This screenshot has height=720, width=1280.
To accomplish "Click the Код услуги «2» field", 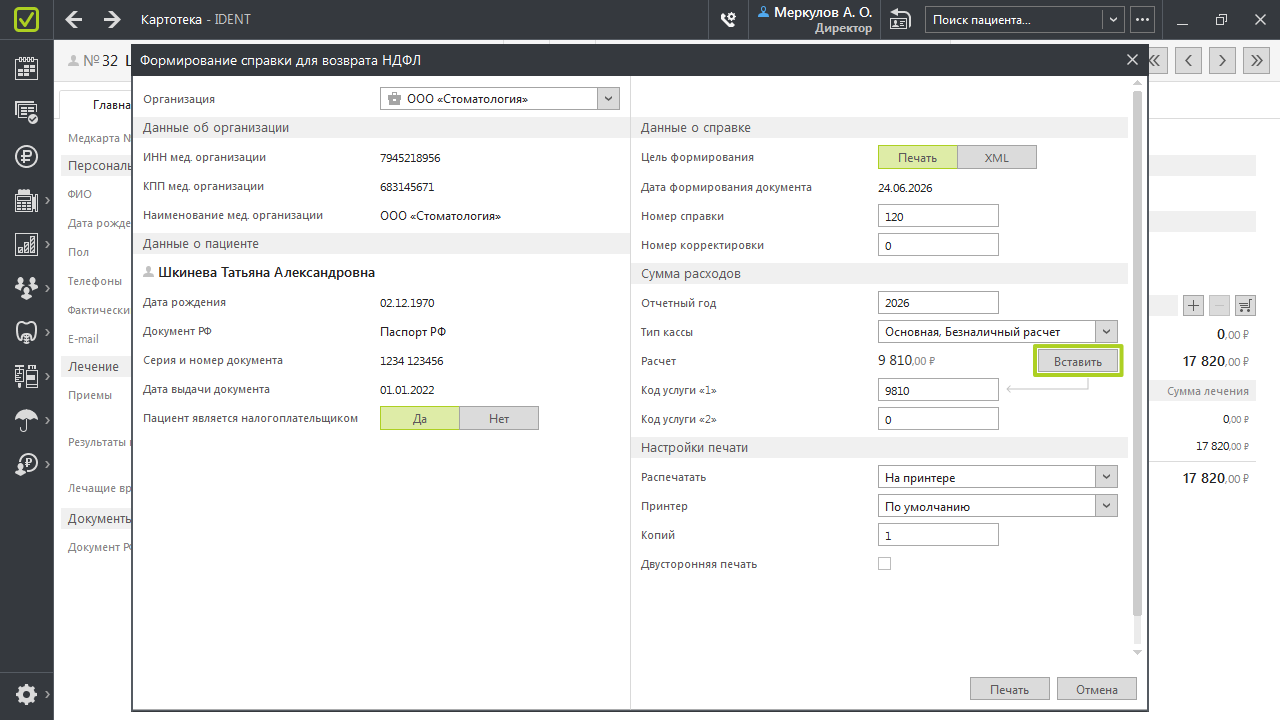I will tap(938, 419).
